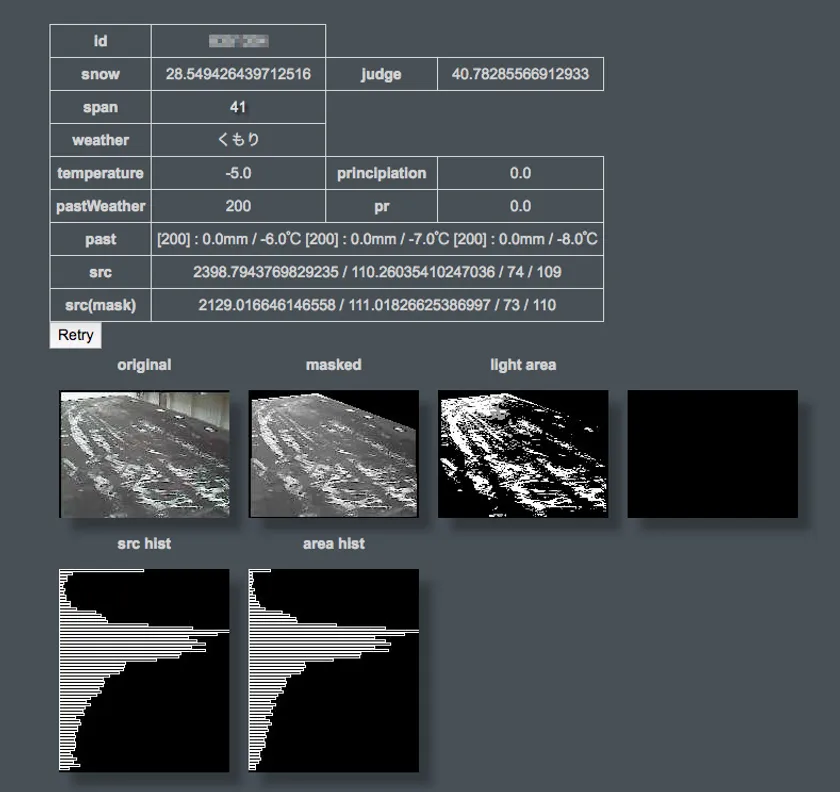Screen dimensions: 840x792
Task: Open the original road camera image
Action: coord(145,453)
